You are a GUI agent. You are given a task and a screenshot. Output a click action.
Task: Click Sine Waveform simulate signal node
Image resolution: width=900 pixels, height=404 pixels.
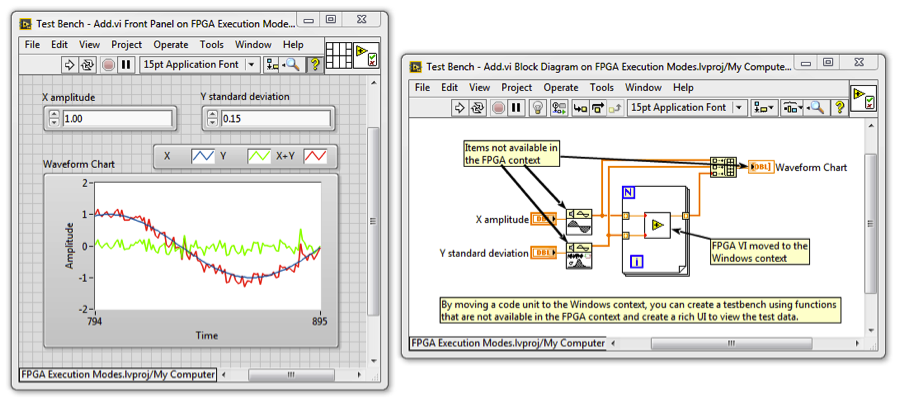tap(578, 218)
